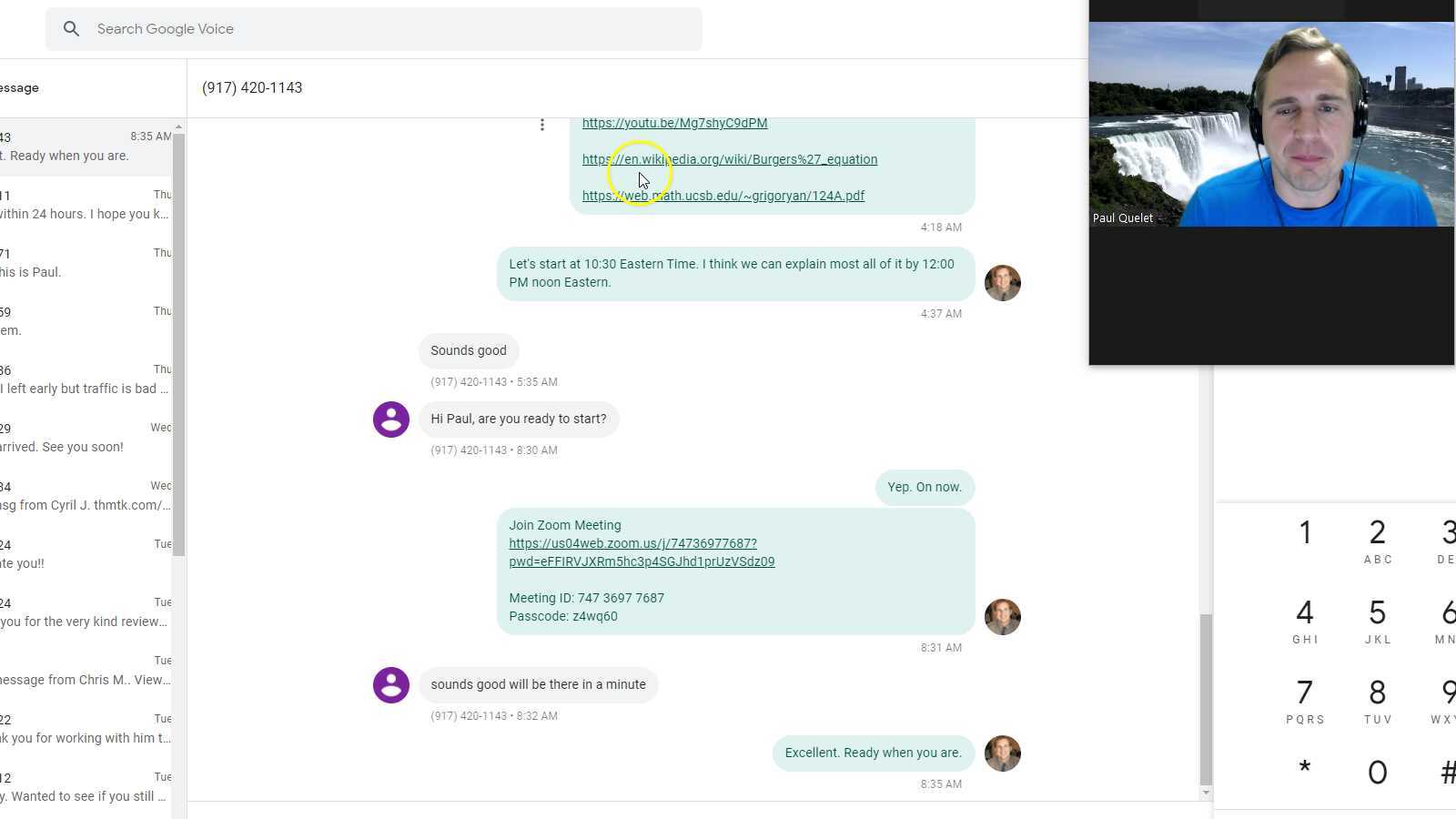This screenshot has width=1456, height=819.
Task: Select conversation 'Ready when you are.' from 8:35 AM
Action: click(86, 147)
